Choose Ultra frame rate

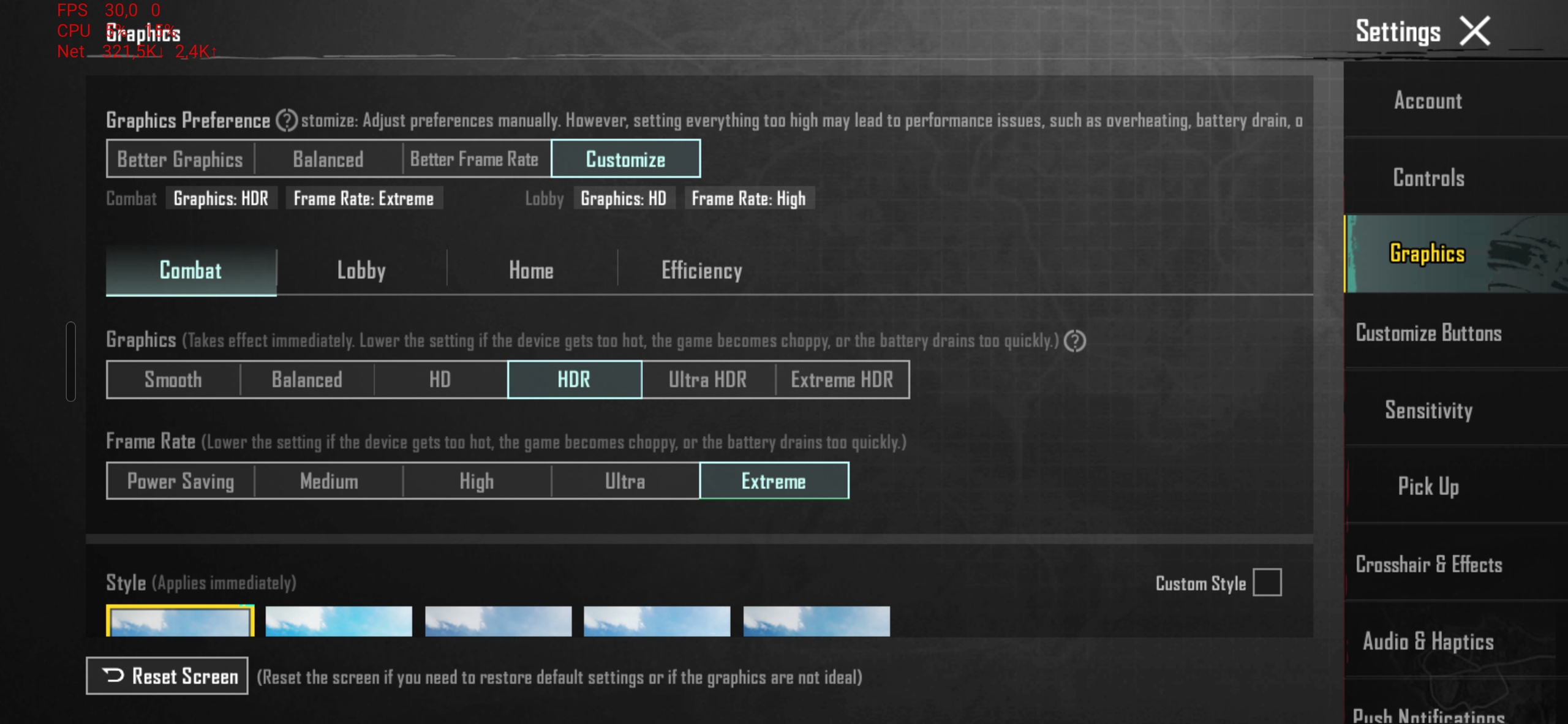625,481
